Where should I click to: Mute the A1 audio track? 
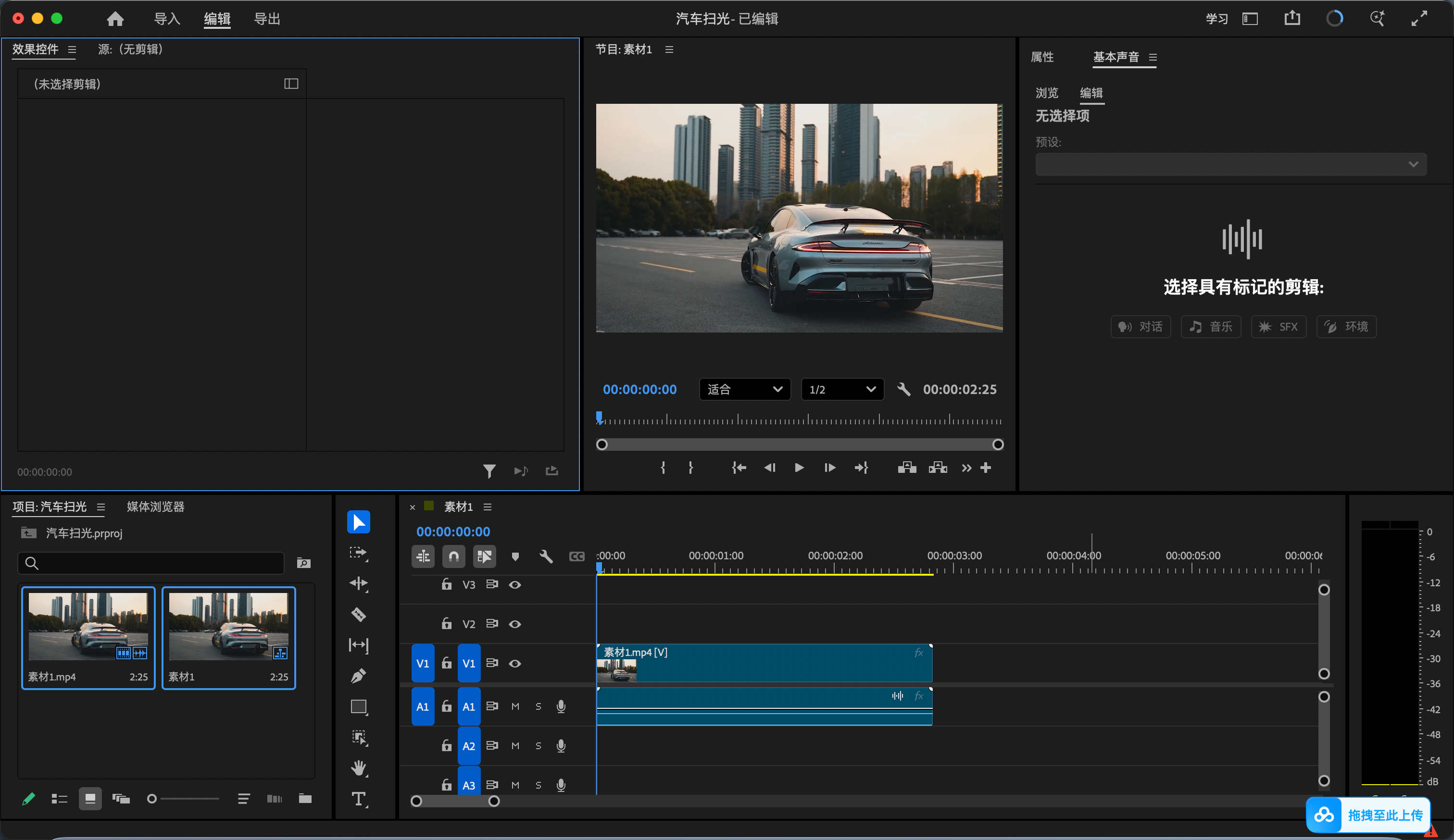pyautogui.click(x=514, y=706)
